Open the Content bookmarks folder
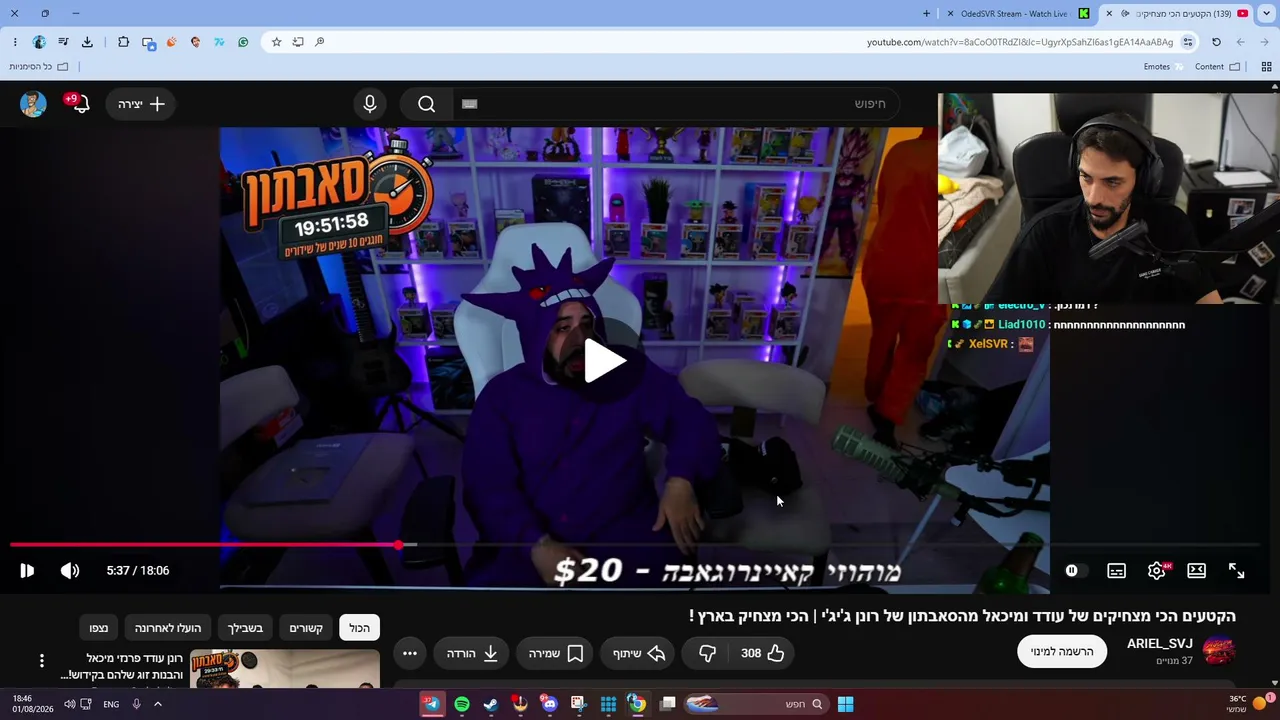Screen dimensions: 1280x720 (x=1217, y=67)
